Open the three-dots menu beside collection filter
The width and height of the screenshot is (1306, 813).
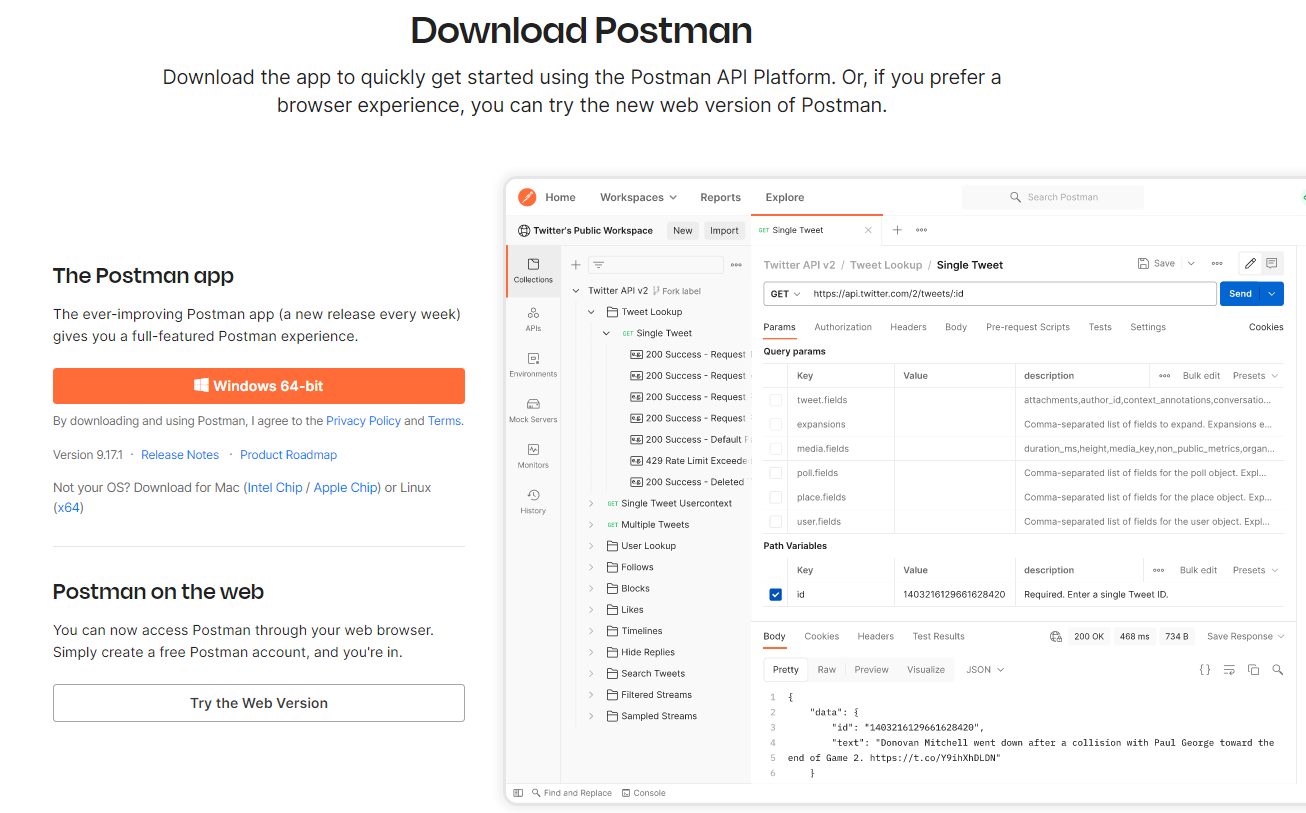coord(736,265)
